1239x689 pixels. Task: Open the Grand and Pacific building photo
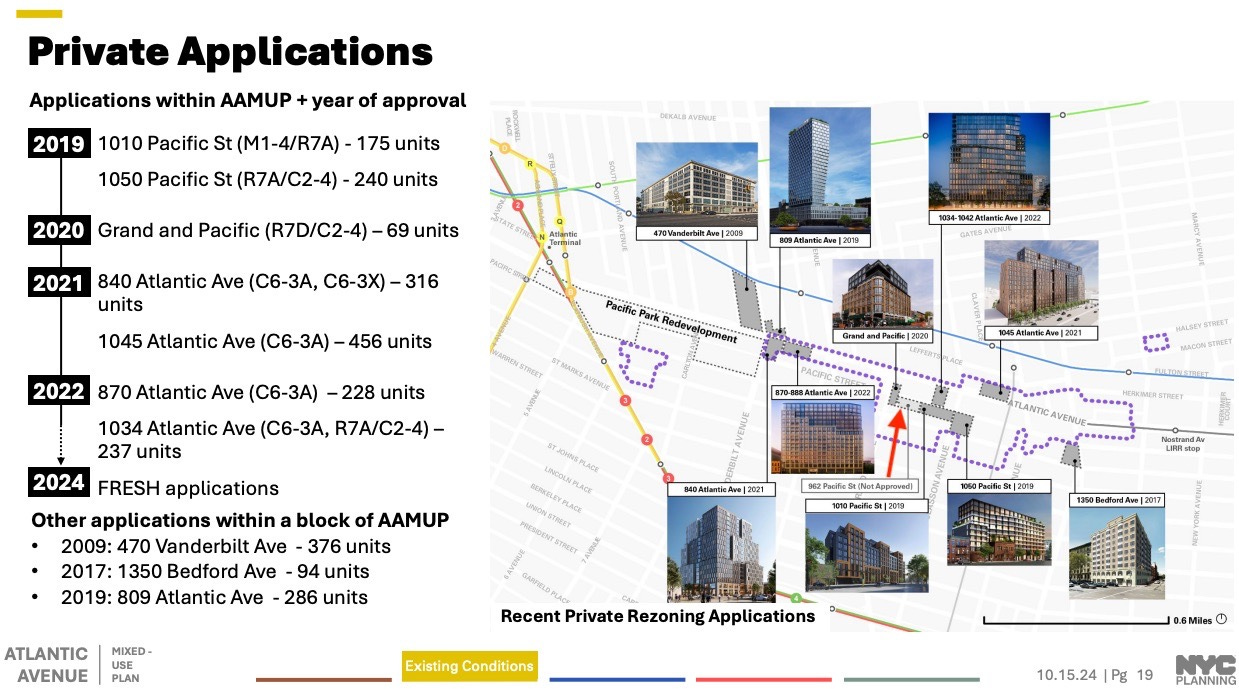click(x=882, y=294)
